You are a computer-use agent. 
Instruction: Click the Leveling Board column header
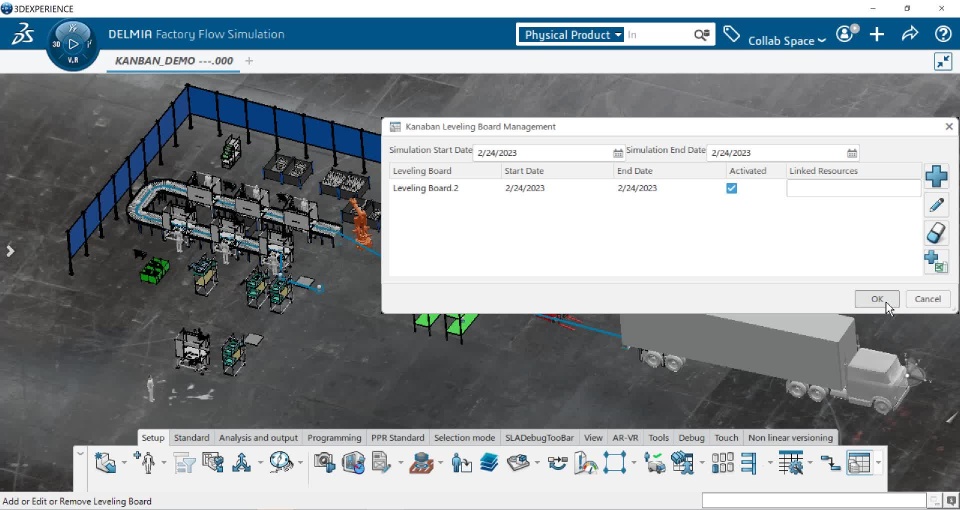pos(445,171)
